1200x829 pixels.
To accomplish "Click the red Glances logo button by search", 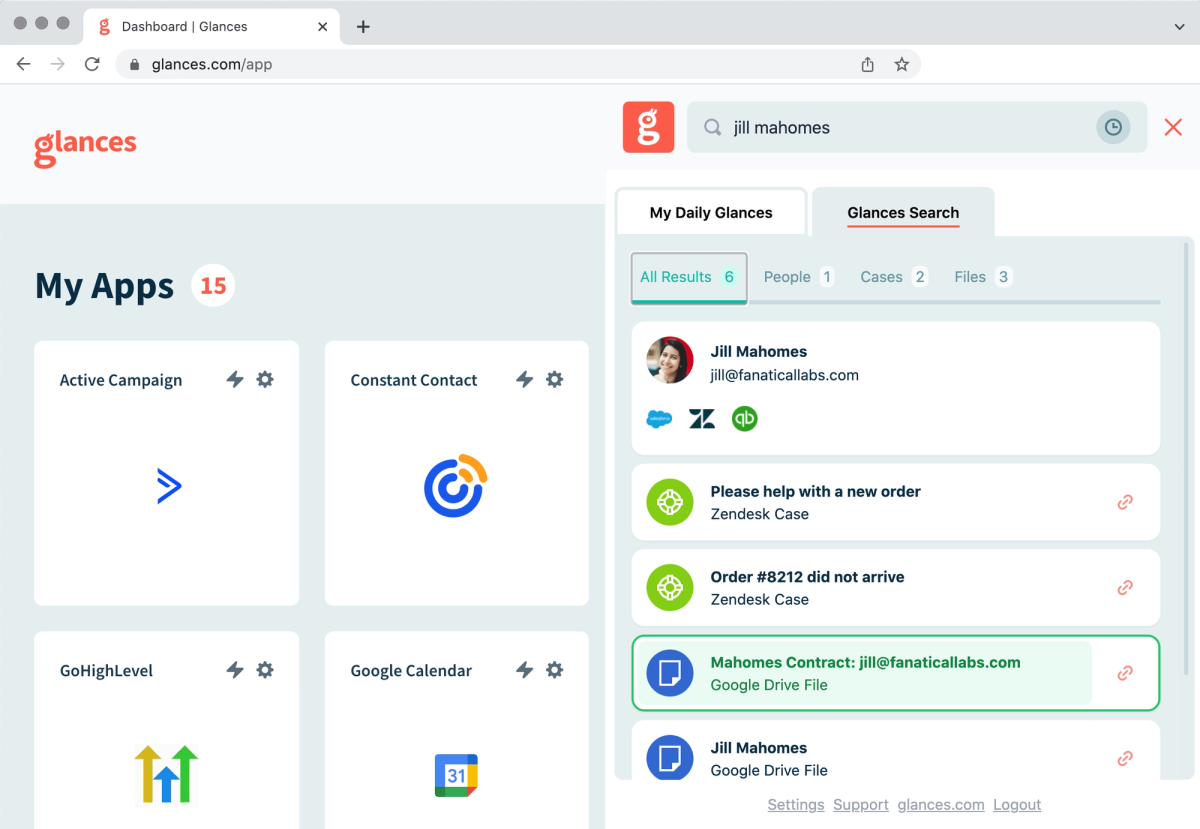I will [x=648, y=127].
